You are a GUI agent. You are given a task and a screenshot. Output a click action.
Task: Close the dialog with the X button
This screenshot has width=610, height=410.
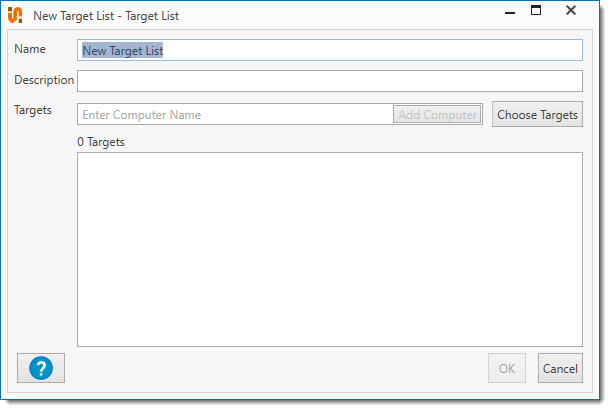(571, 11)
